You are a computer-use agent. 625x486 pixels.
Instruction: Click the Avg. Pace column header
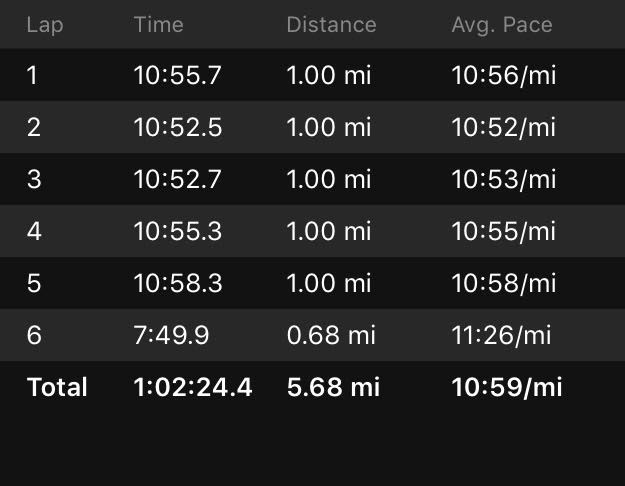(500, 25)
